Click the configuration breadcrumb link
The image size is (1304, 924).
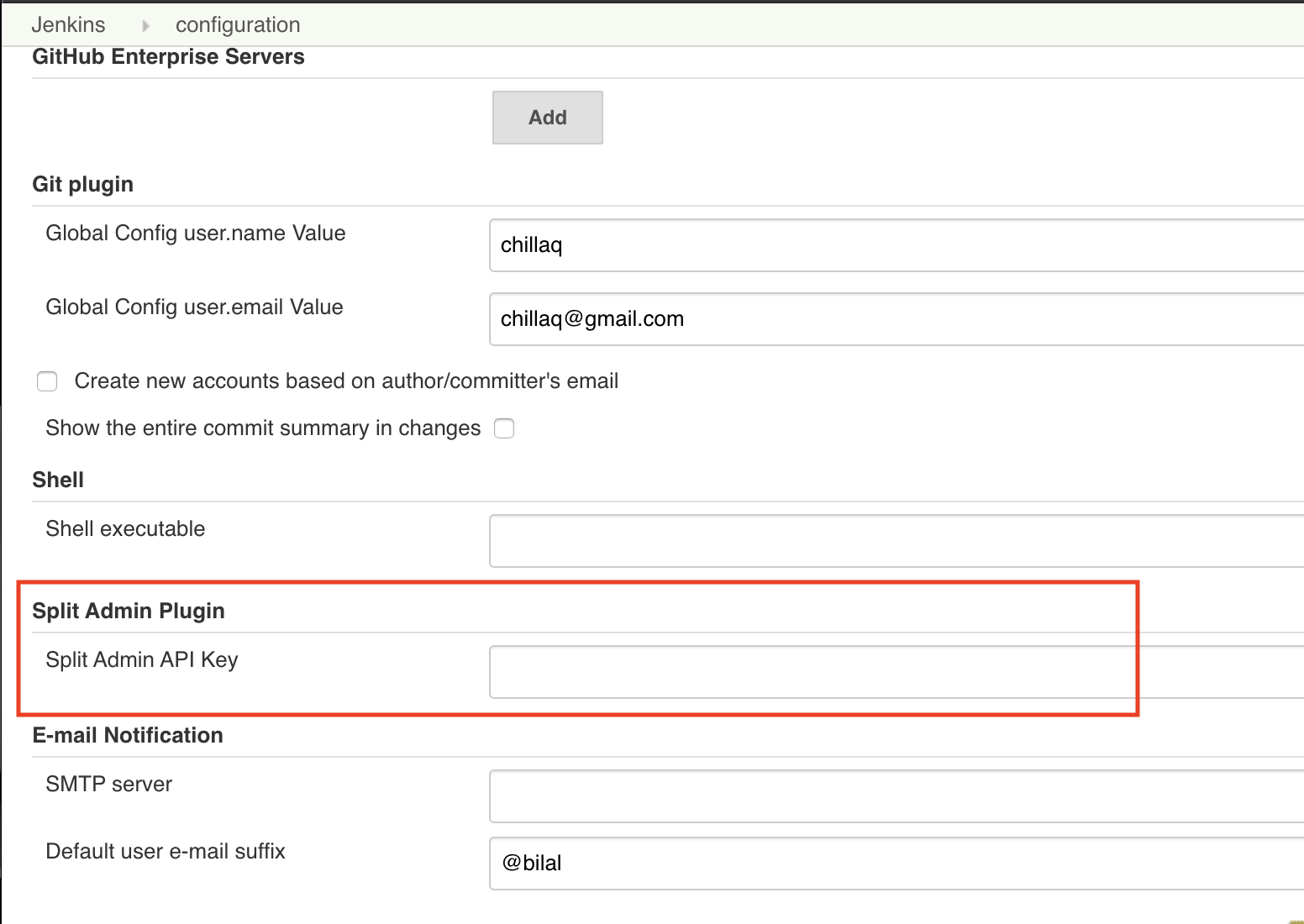coord(238,25)
